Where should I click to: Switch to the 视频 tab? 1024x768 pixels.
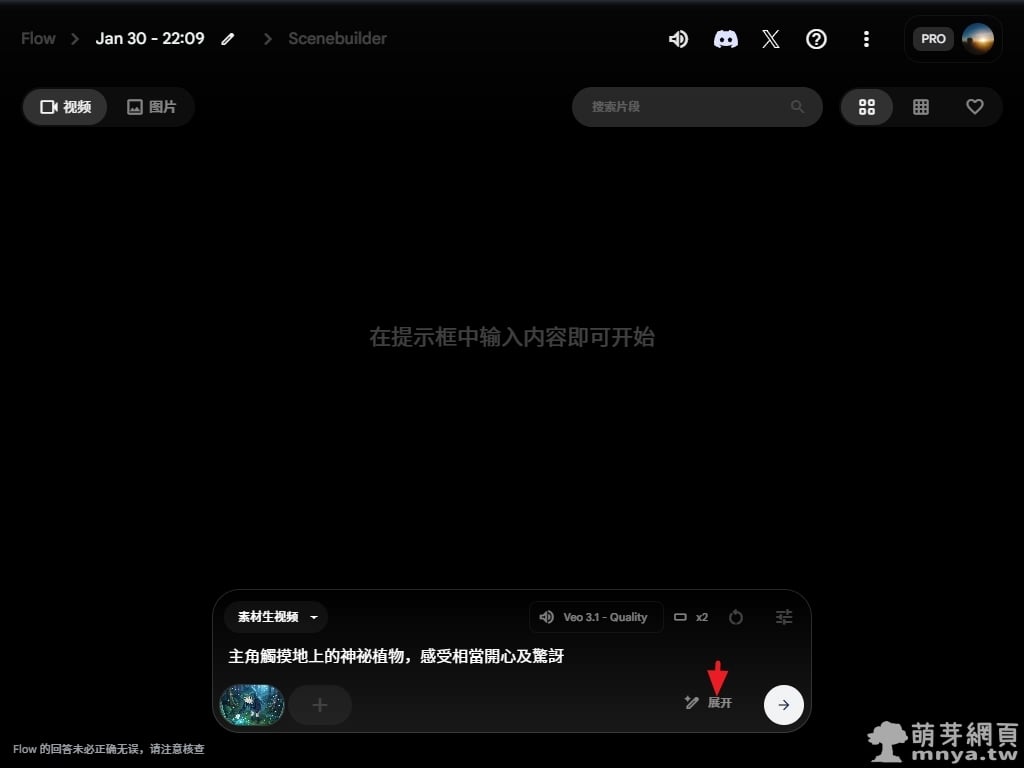coord(65,107)
